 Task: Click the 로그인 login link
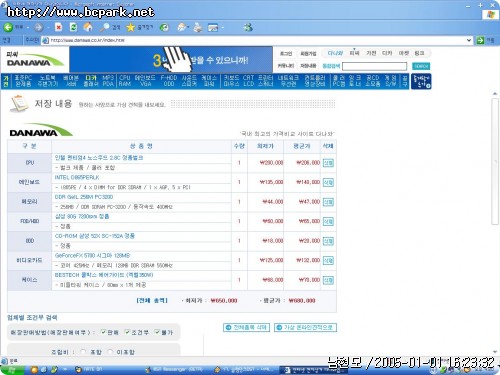286,53
